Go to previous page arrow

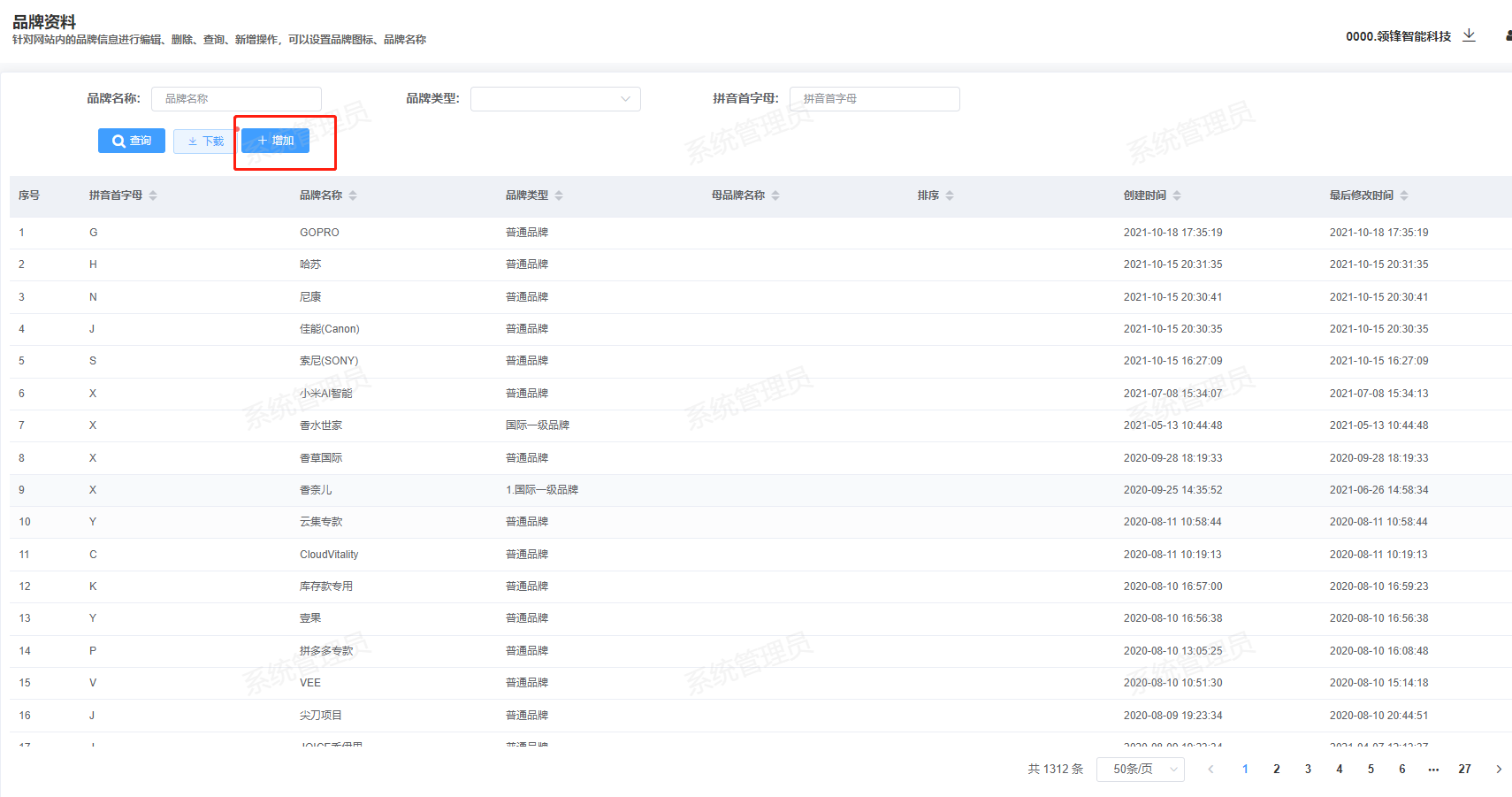coord(1210,770)
